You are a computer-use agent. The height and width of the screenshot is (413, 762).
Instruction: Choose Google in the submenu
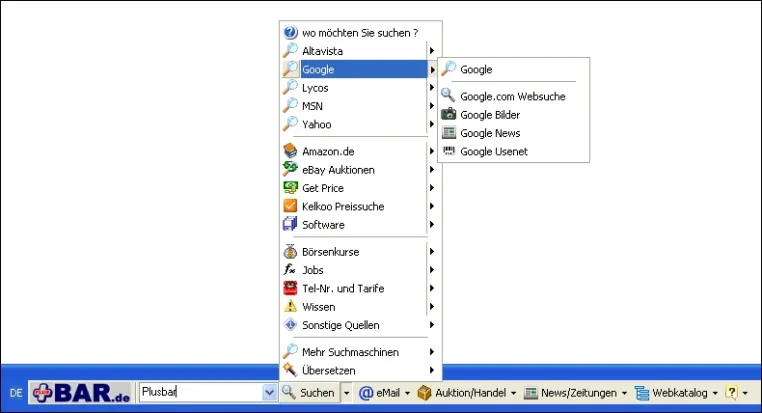click(x=514, y=69)
